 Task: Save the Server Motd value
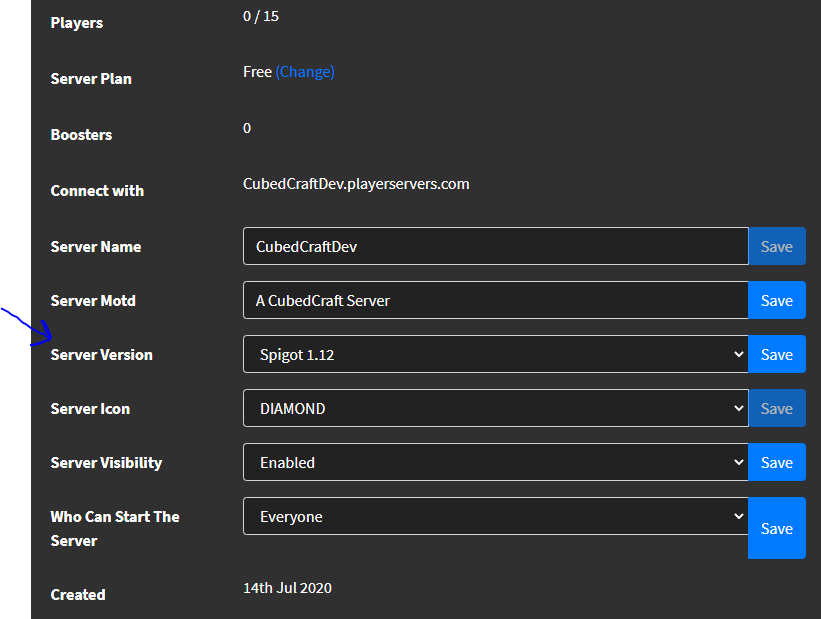(777, 300)
